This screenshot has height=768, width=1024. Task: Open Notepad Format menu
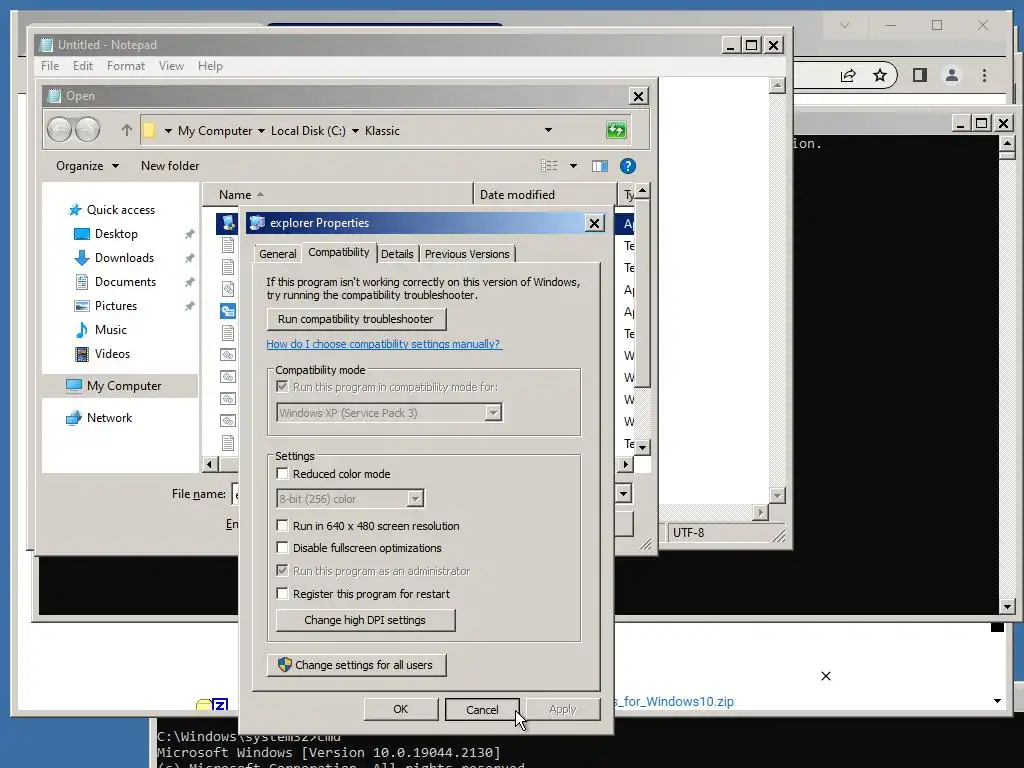pos(125,66)
